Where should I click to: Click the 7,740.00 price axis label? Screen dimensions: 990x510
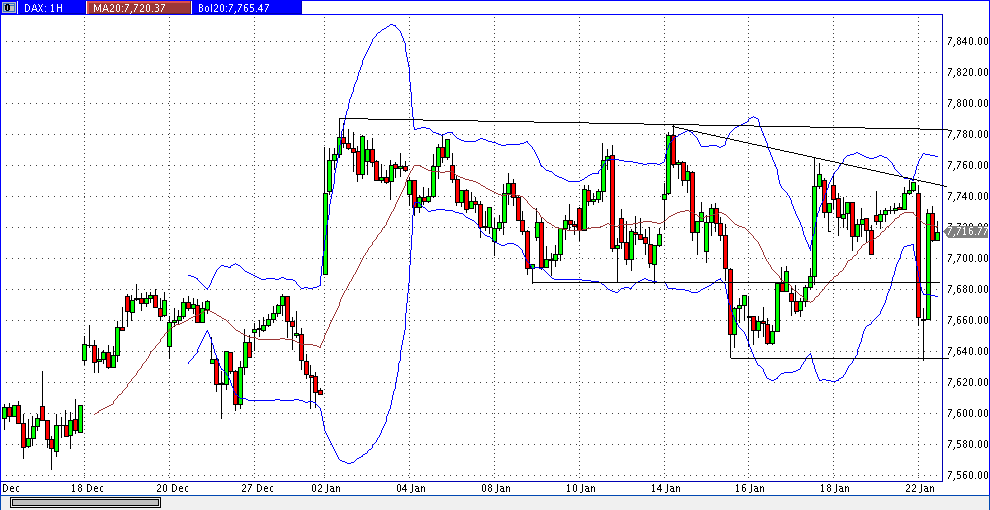pyautogui.click(x=967, y=196)
